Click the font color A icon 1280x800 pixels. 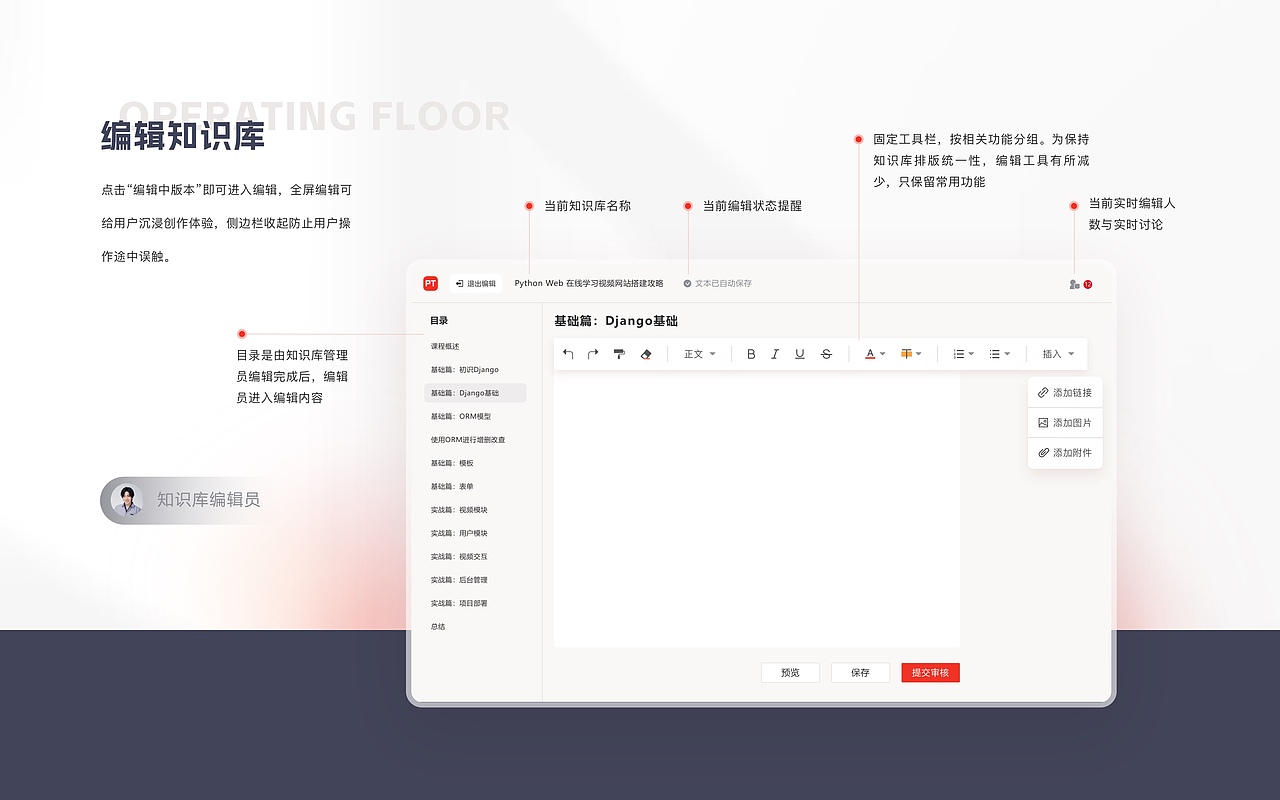point(870,354)
